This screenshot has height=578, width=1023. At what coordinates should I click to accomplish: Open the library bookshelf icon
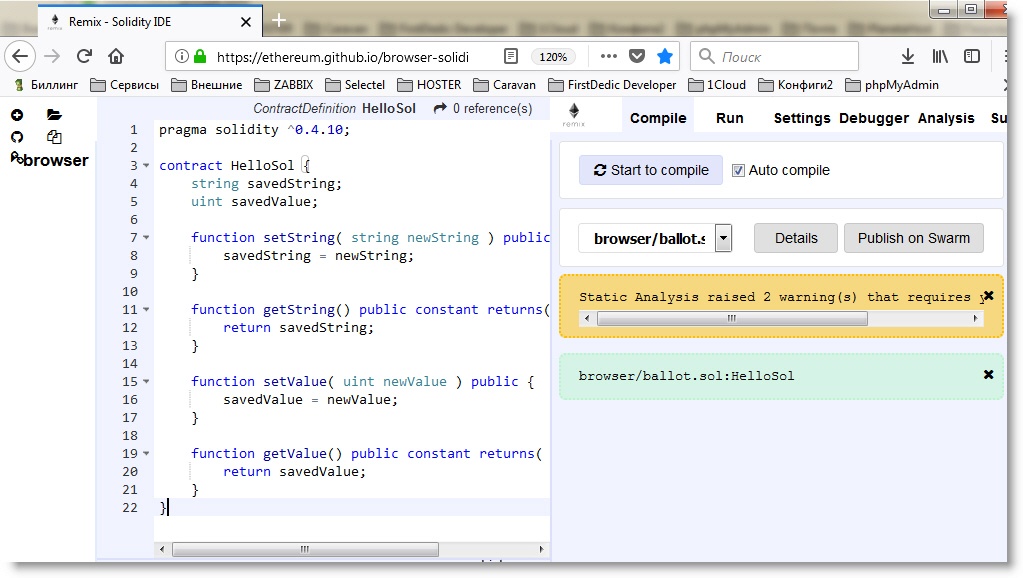click(940, 57)
